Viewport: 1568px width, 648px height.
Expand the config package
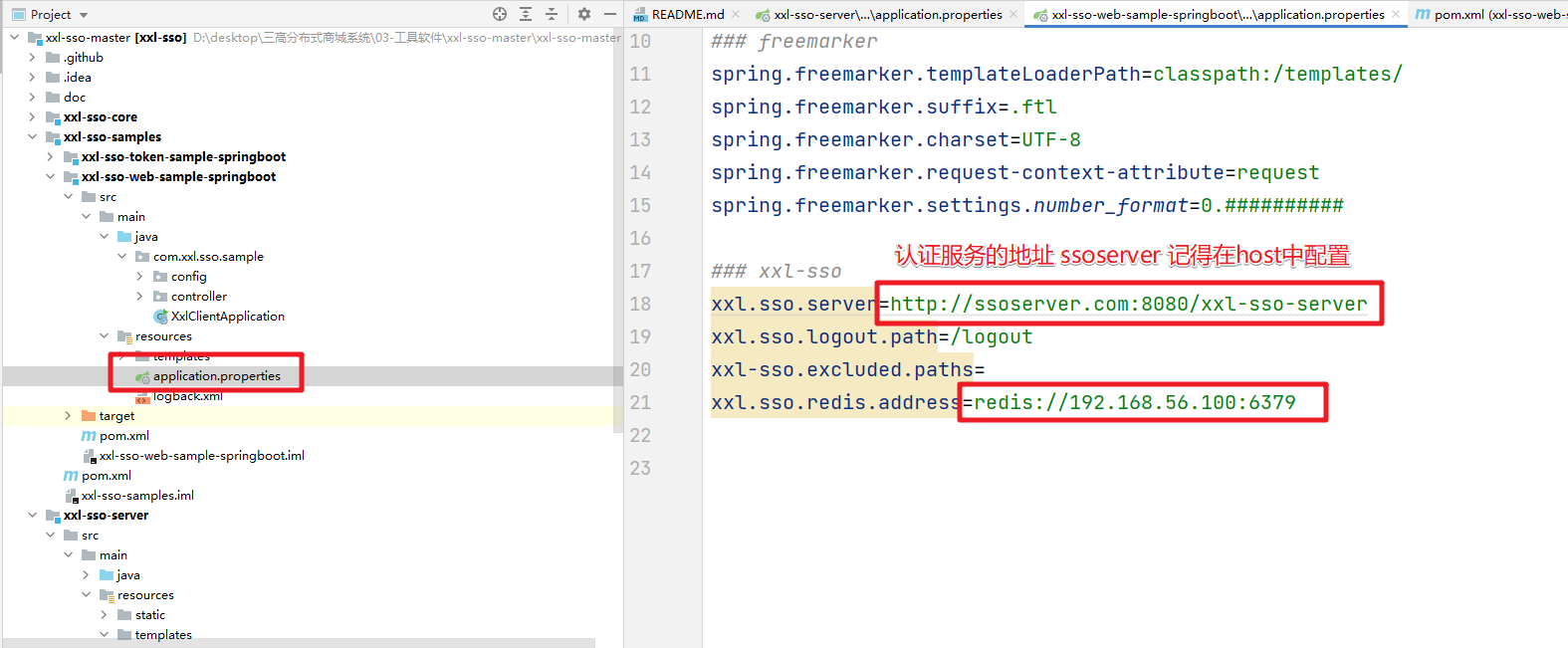click(x=140, y=277)
